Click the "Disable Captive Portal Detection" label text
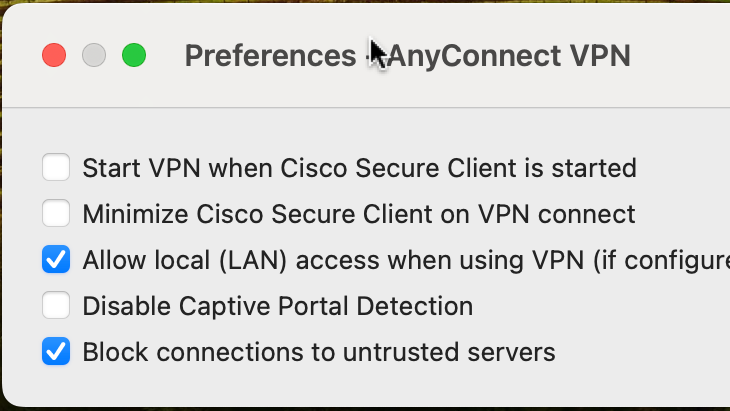This screenshot has height=411, width=730. click(277, 306)
